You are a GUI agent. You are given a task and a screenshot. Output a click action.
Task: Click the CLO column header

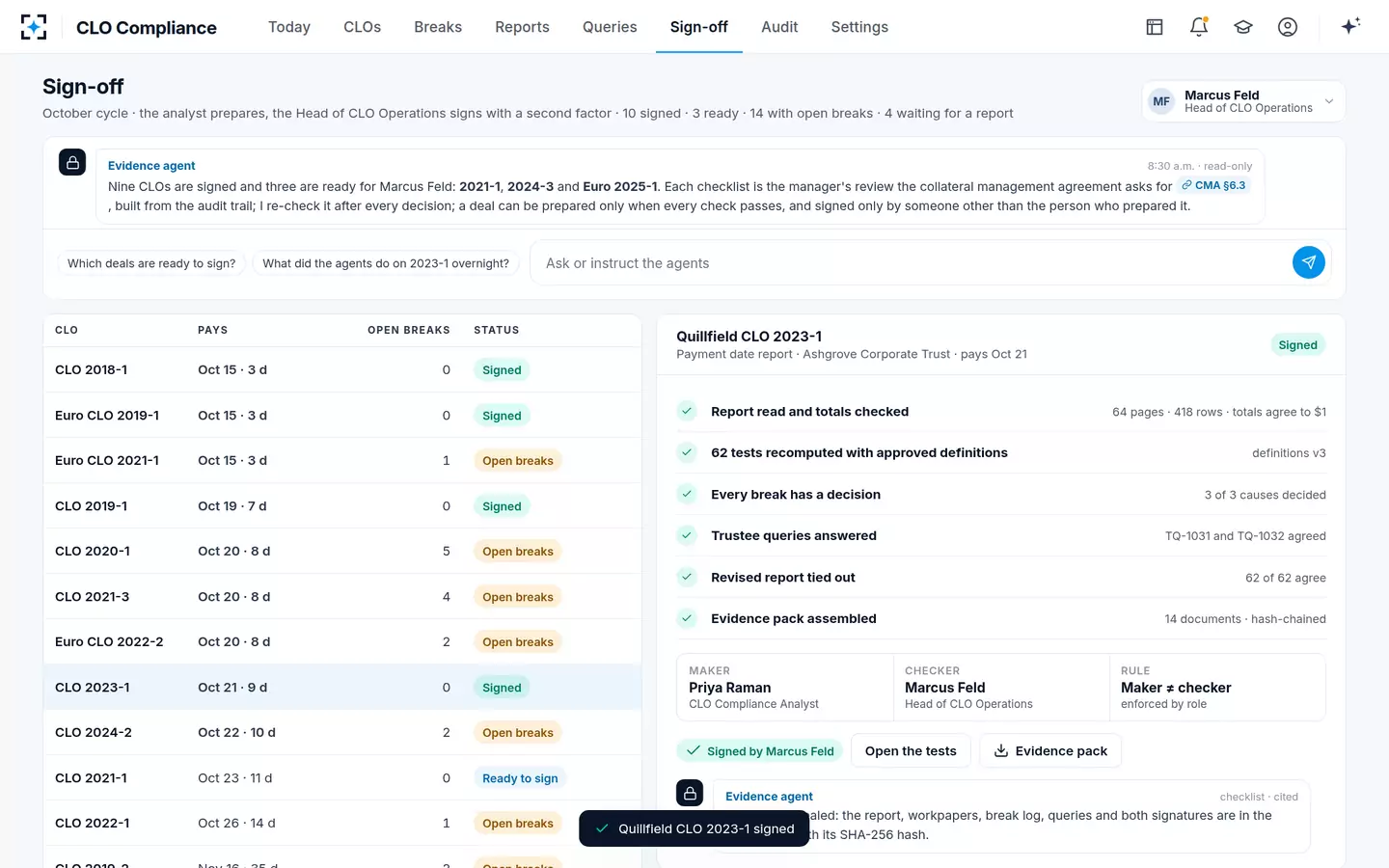67,330
